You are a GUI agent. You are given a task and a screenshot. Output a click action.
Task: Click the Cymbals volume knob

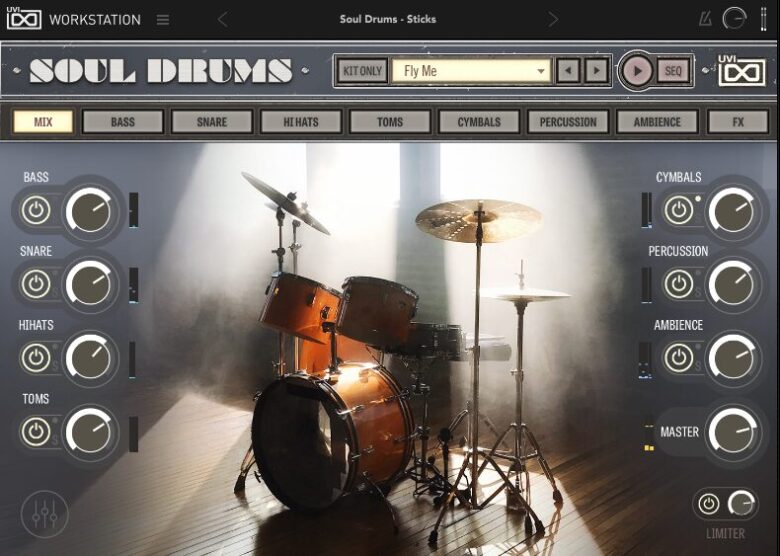click(x=733, y=210)
